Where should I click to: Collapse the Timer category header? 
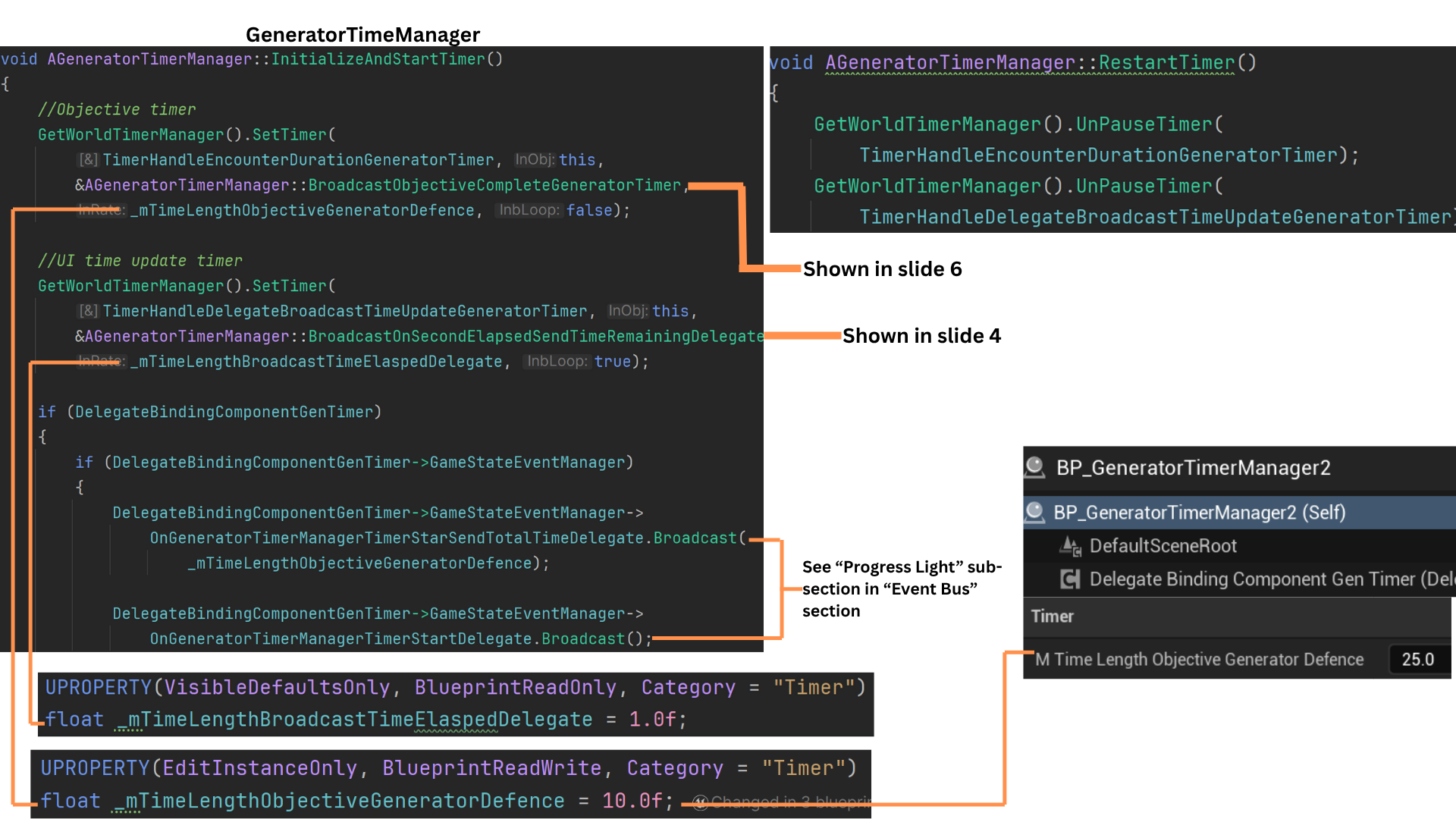(1053, 617)
